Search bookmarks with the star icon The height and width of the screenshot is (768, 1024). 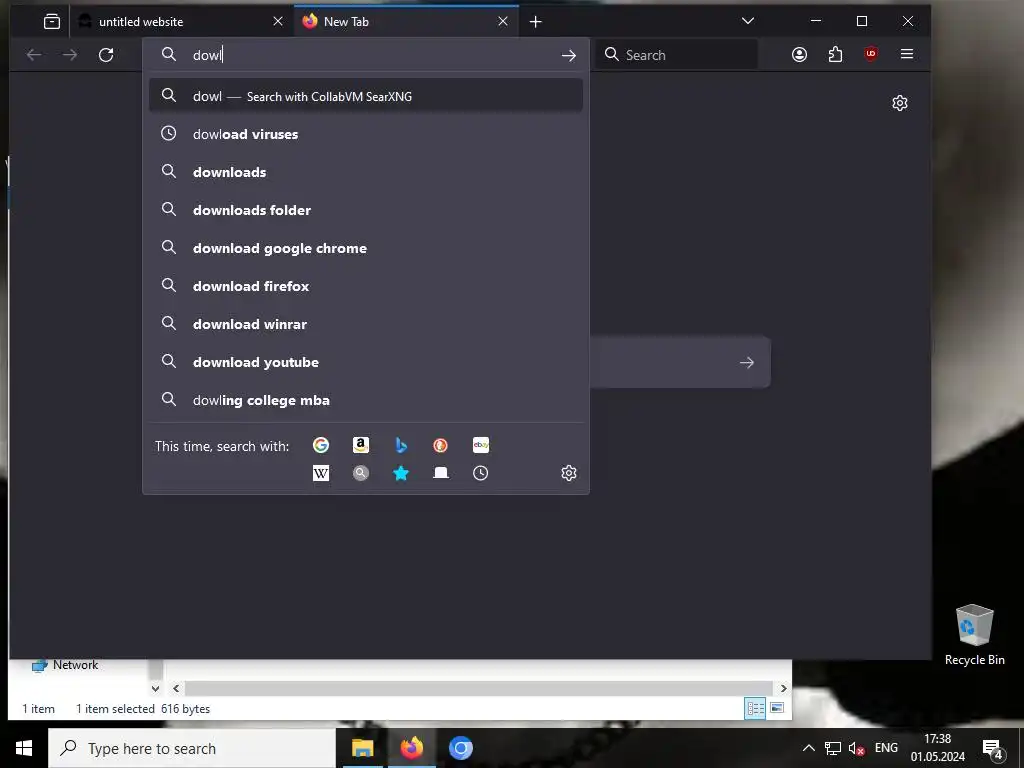coord(401,473)
